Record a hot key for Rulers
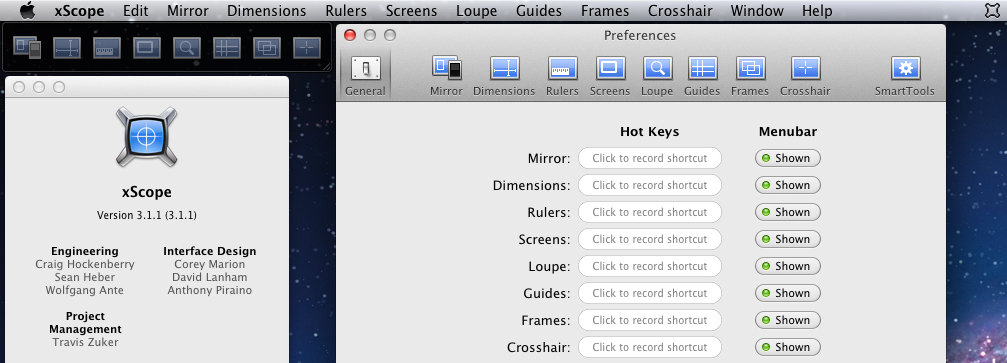The width and height of the screenshot is (1007, 363). pyautogui.click(x=649, y=212)
